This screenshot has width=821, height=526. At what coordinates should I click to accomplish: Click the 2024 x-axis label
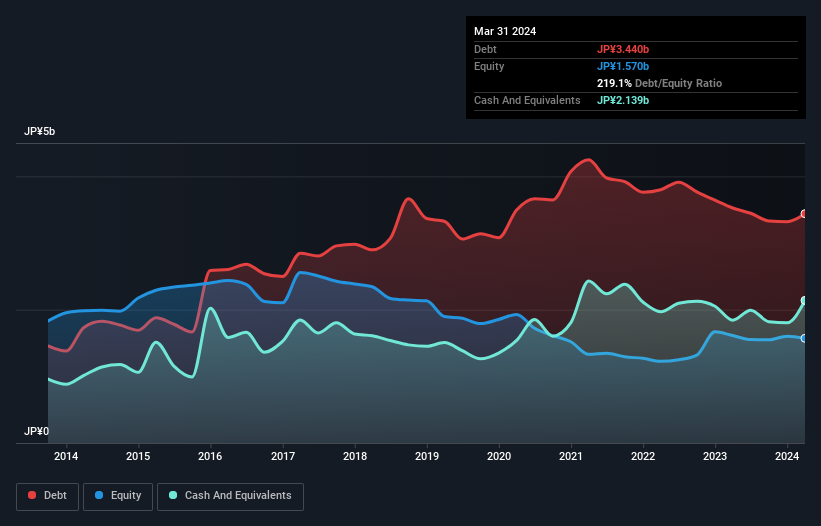pos(787,456)
